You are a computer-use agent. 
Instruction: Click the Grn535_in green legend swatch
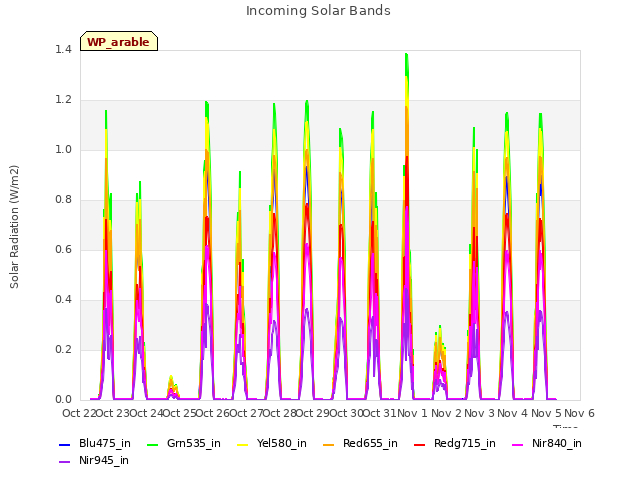152,444
